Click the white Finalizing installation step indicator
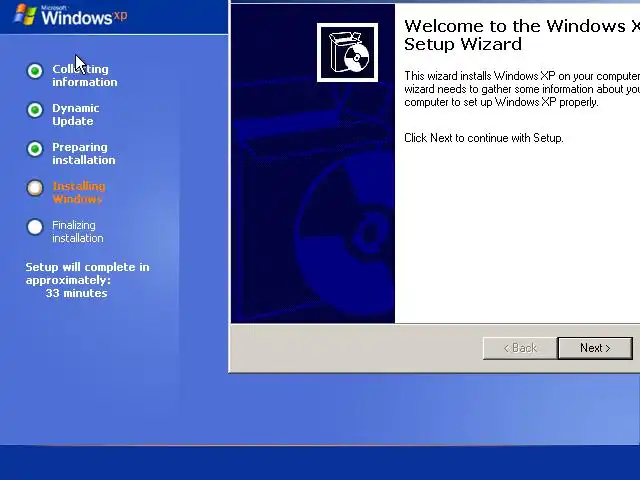 pyautogui.click(x=35, y=227)
